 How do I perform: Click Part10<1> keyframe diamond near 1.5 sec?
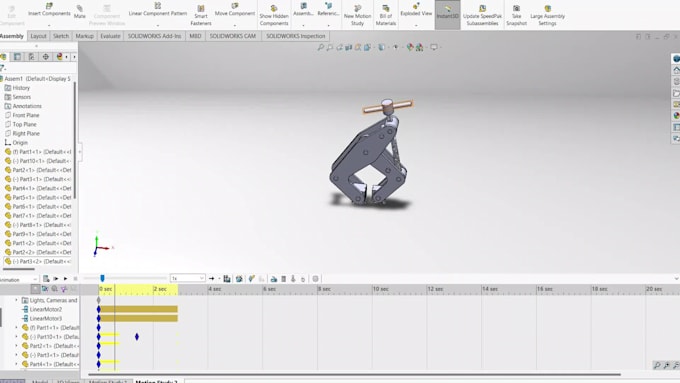coord(137,337)
